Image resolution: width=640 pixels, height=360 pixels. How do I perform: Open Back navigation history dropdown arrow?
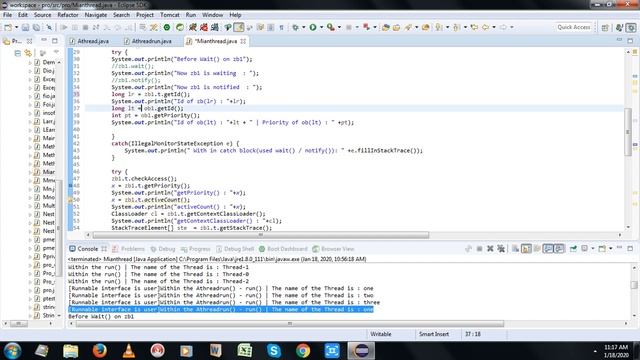tap(494, 27)
